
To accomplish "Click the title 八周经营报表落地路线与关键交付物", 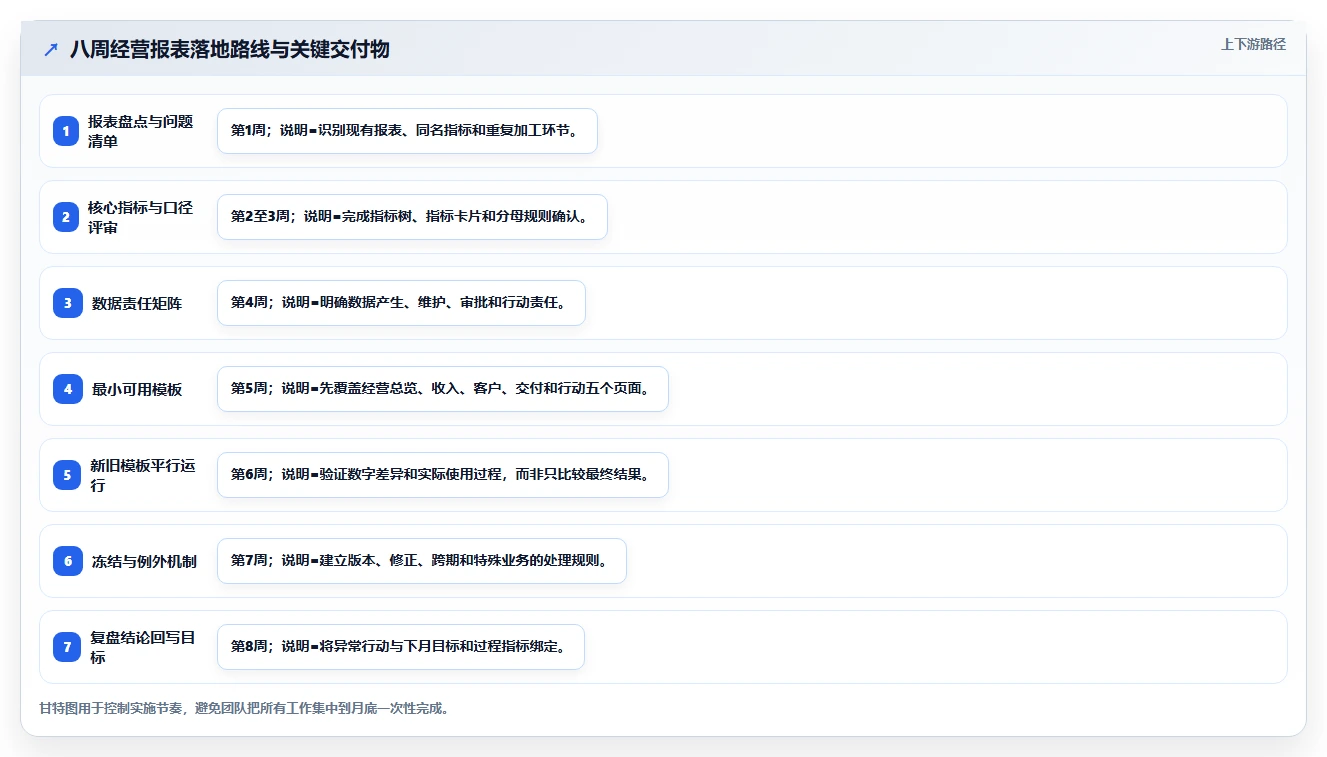I will pos(230,49).
